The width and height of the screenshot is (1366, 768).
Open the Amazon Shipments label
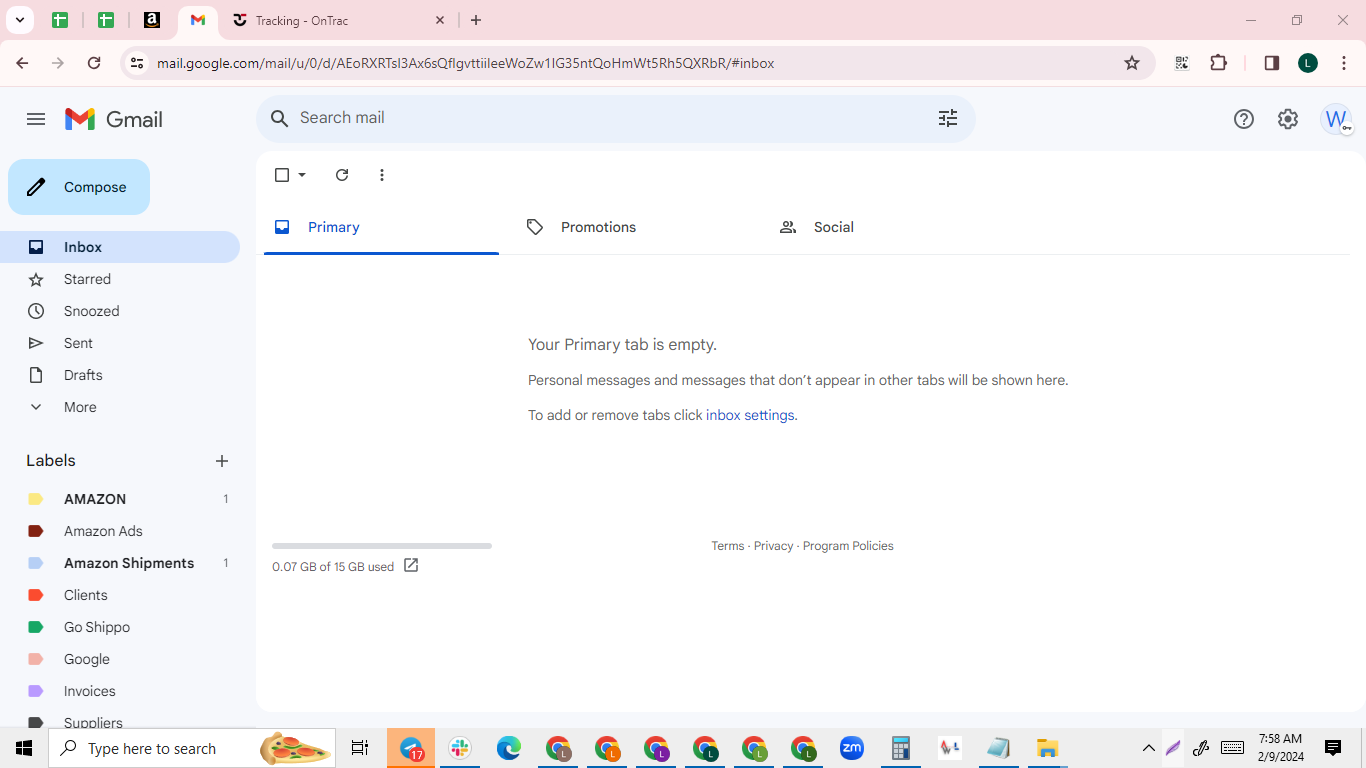click(120, 563)
